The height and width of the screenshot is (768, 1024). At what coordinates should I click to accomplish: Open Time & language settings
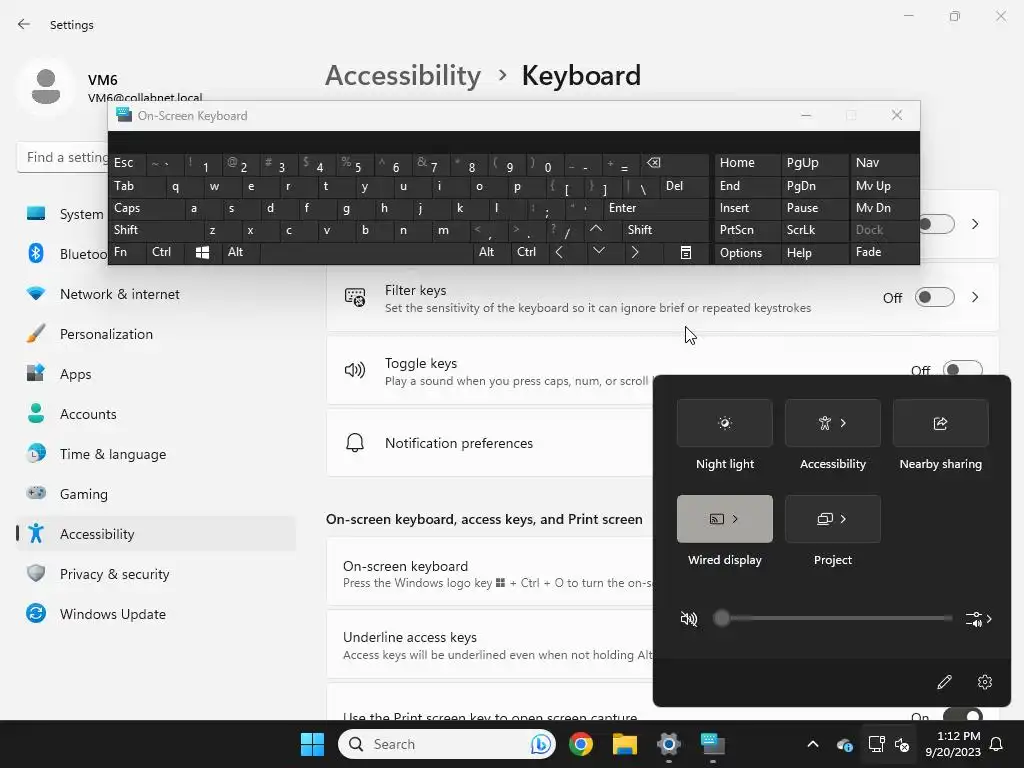156,455
